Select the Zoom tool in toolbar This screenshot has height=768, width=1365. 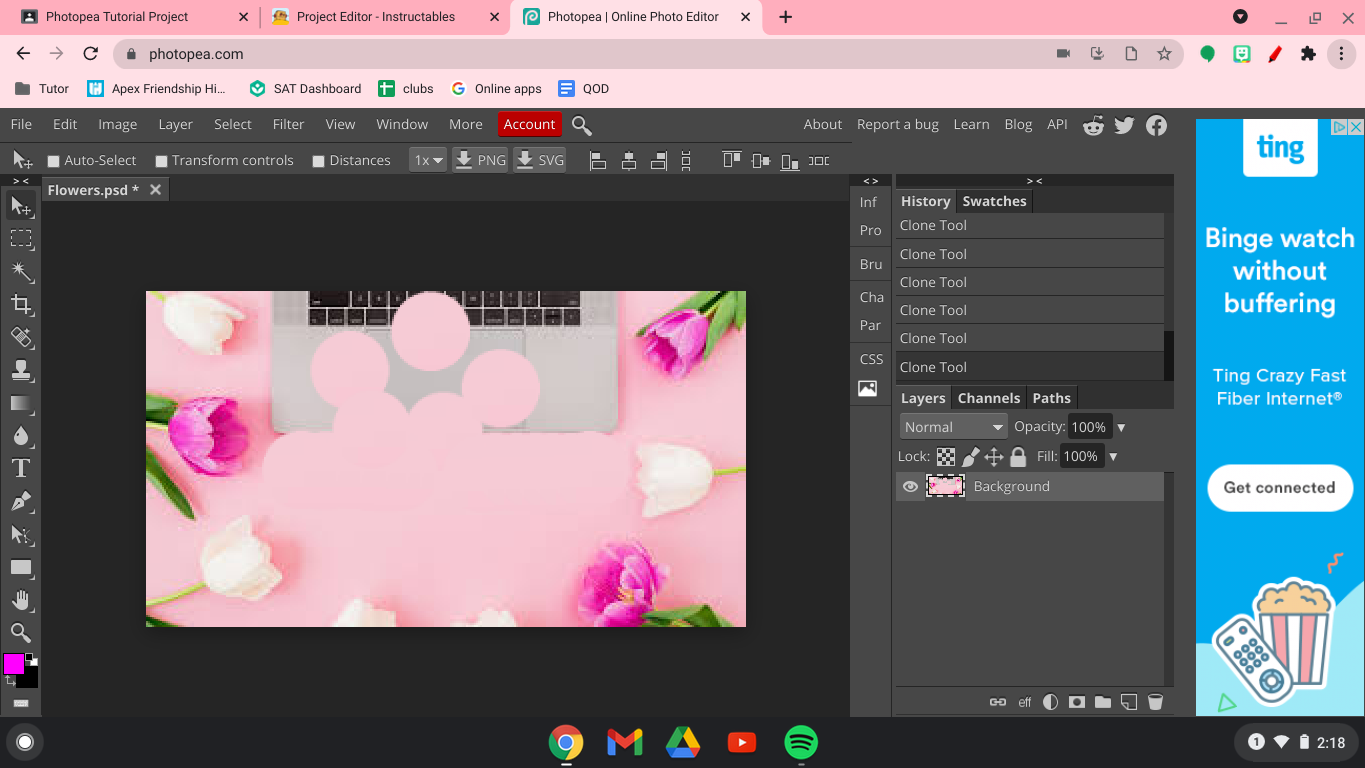coord(21,633)
